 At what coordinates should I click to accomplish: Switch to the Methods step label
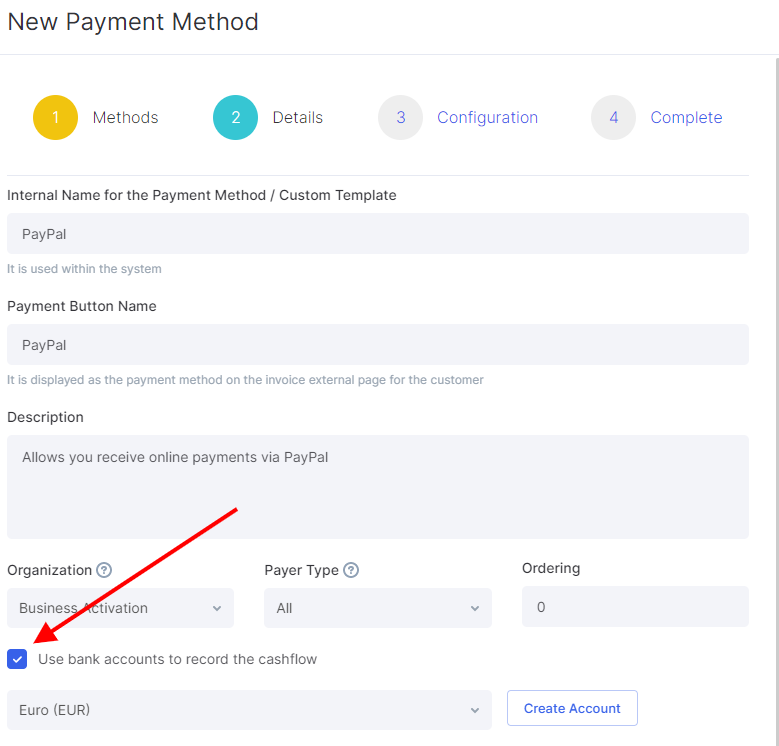pyautogui.click(x=125, y=117)
